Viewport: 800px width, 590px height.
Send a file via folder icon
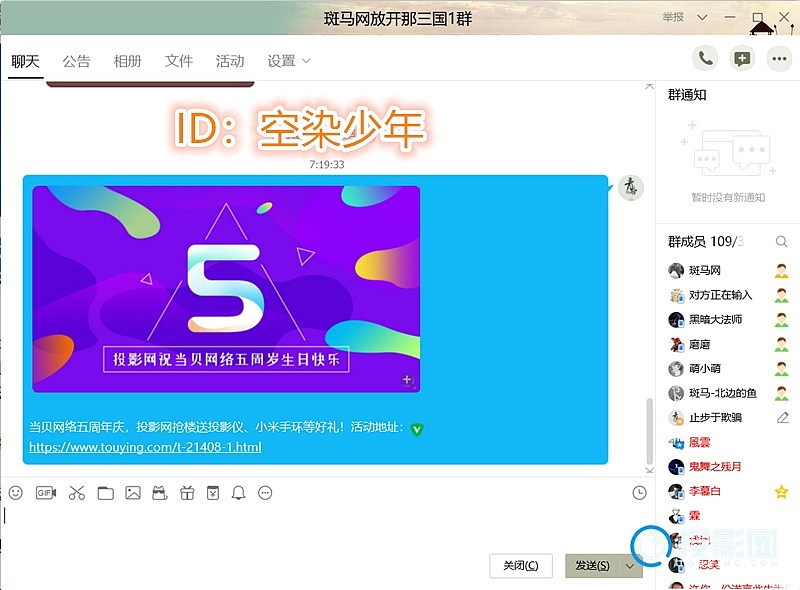pyautogui.click(x=106, y=493)
